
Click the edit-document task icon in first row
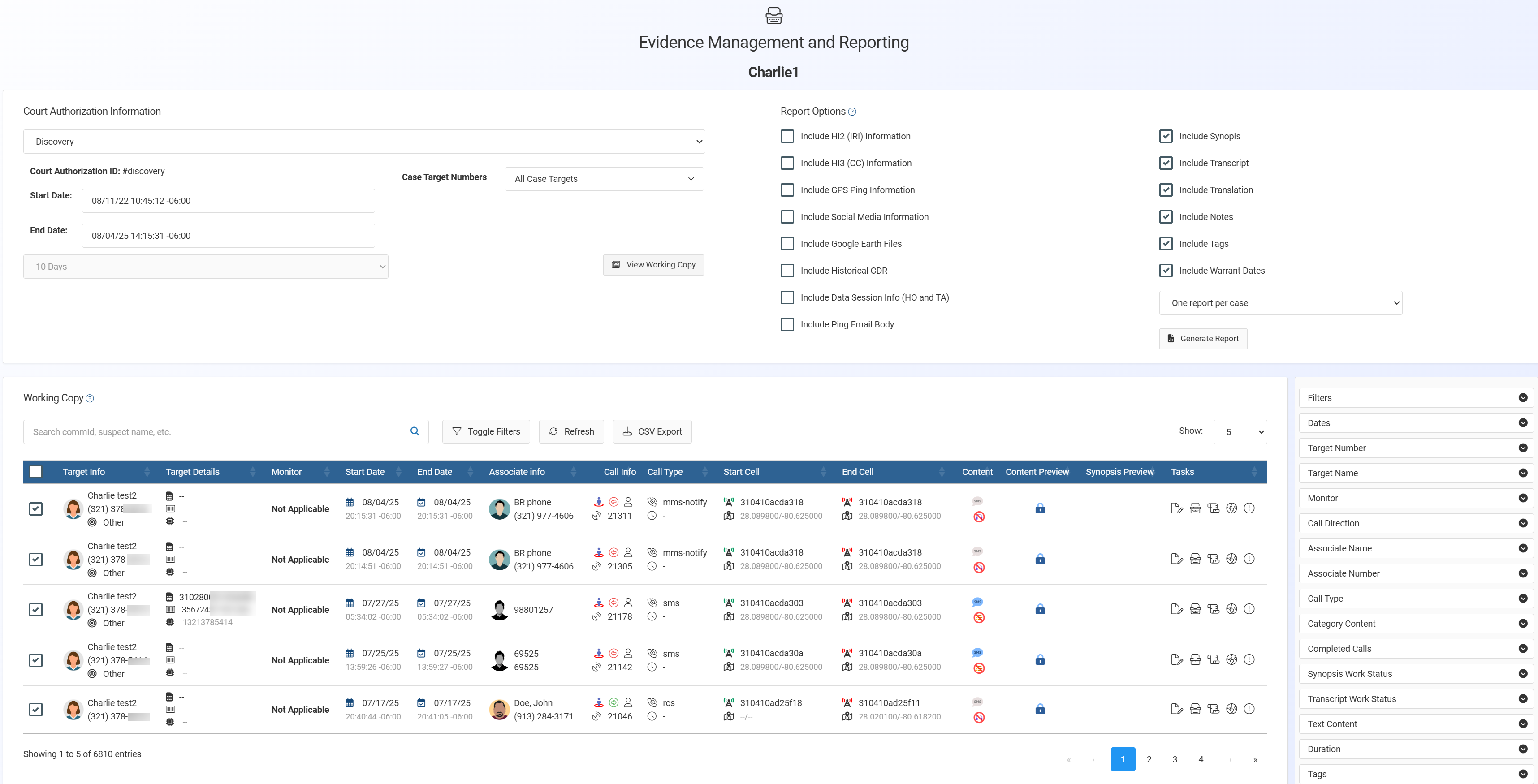point(1176,508)
